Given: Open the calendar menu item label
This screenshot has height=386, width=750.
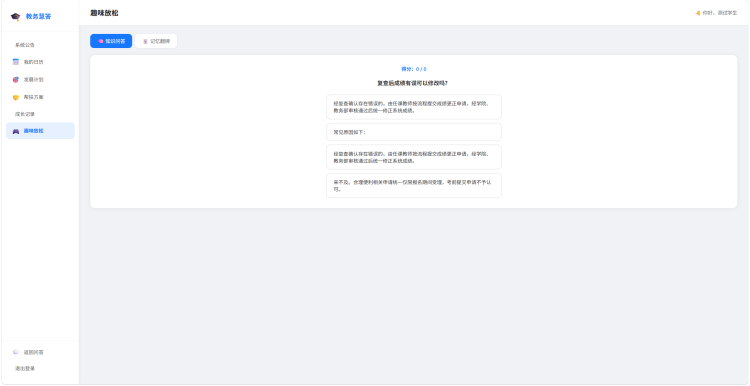Looking at the screenshot, I should point(33,62).
